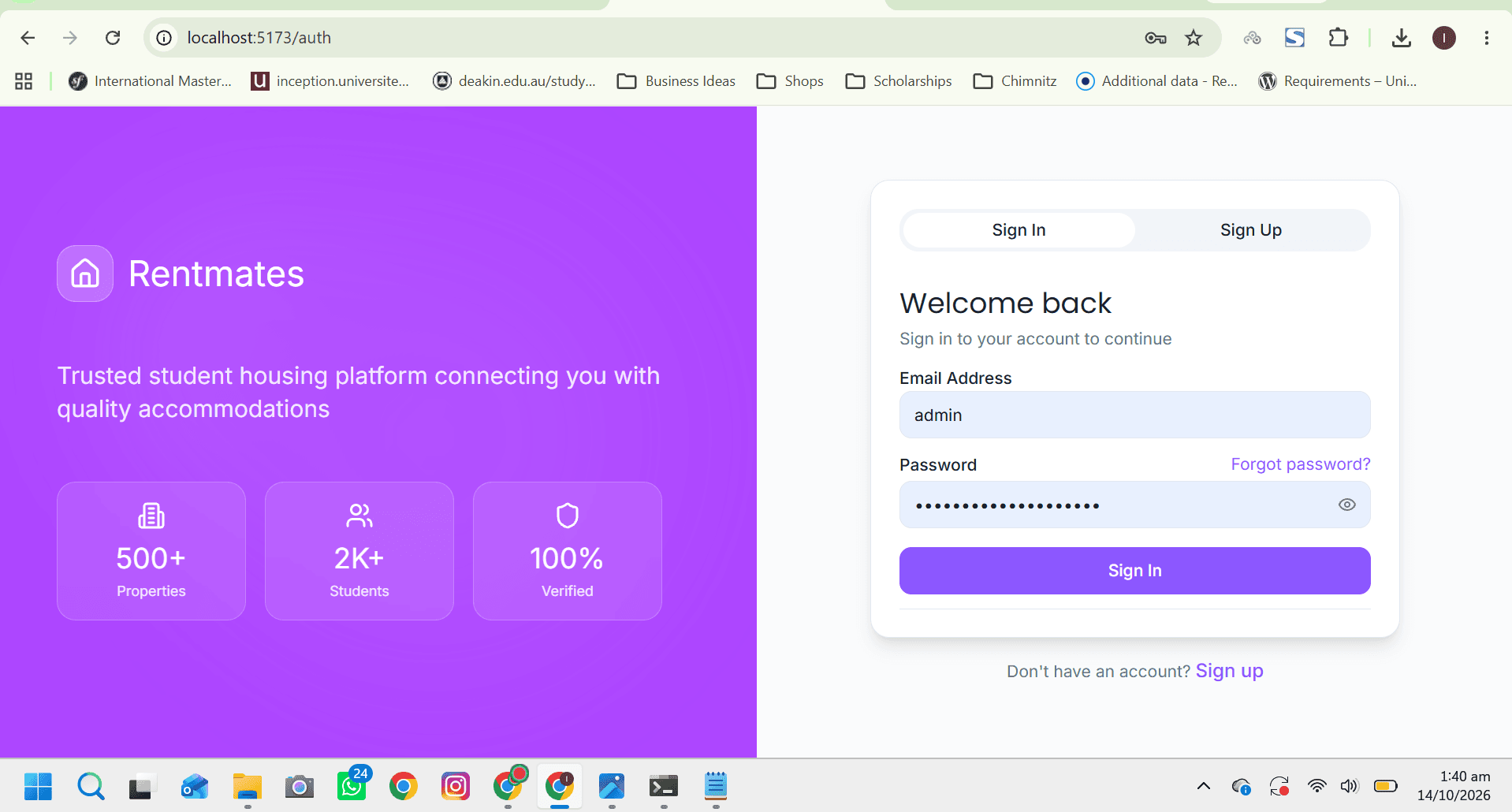Open Windows Start menu

(x=38, y=786)
